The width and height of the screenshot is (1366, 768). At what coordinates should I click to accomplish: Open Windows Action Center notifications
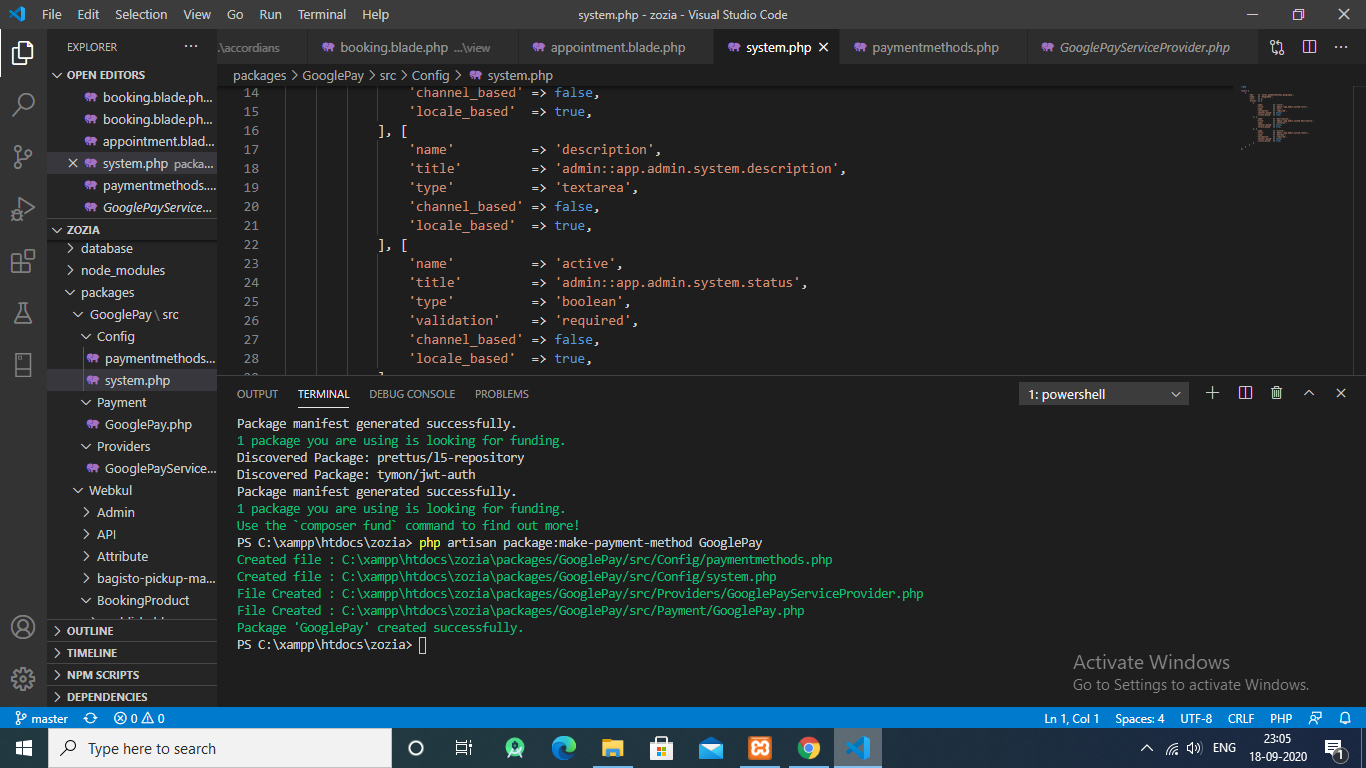1334,748
